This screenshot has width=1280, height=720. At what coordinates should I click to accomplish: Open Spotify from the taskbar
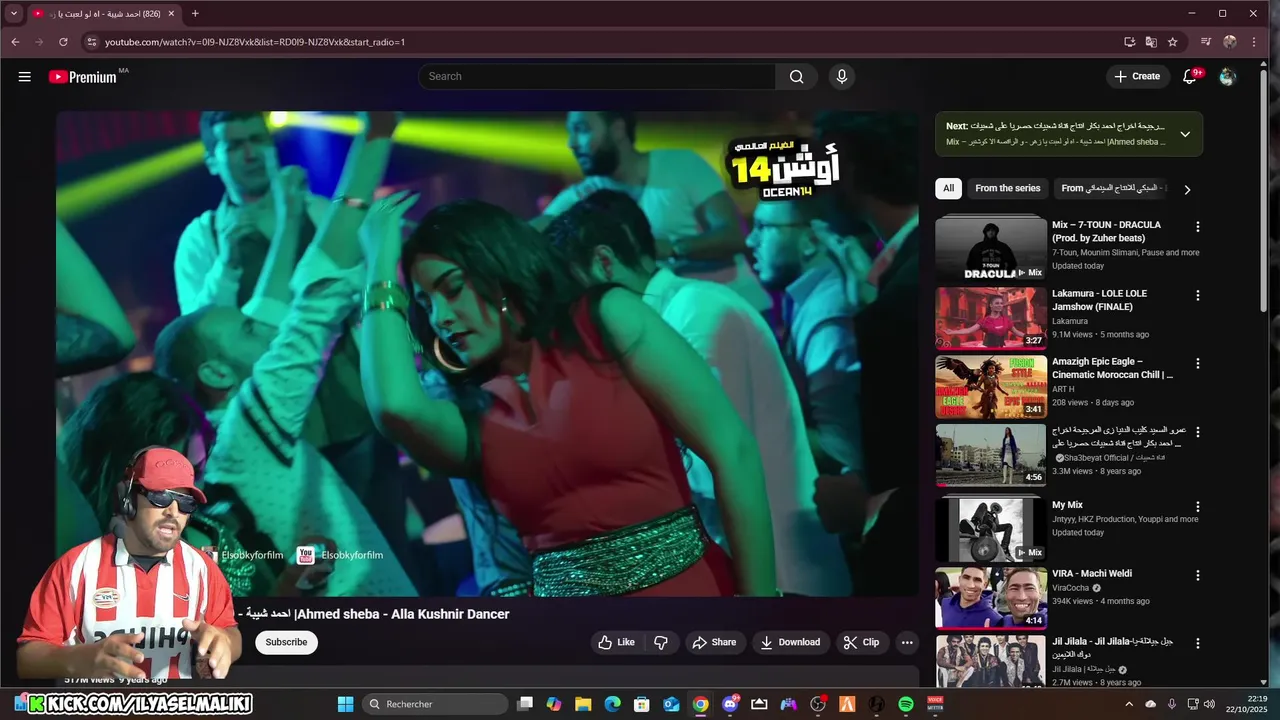(x=906, y=704)
